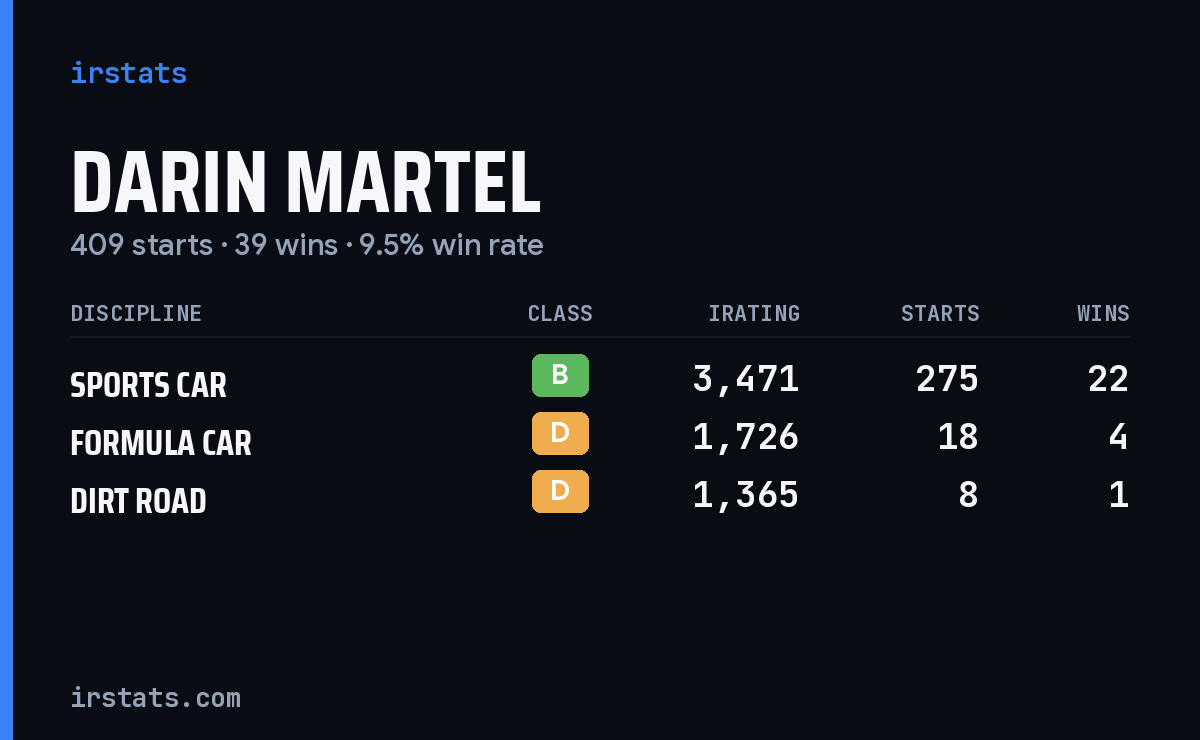Screen dimensions: 1200x740
Task: Sort by the Discipline column header
Action: (136, 313)
